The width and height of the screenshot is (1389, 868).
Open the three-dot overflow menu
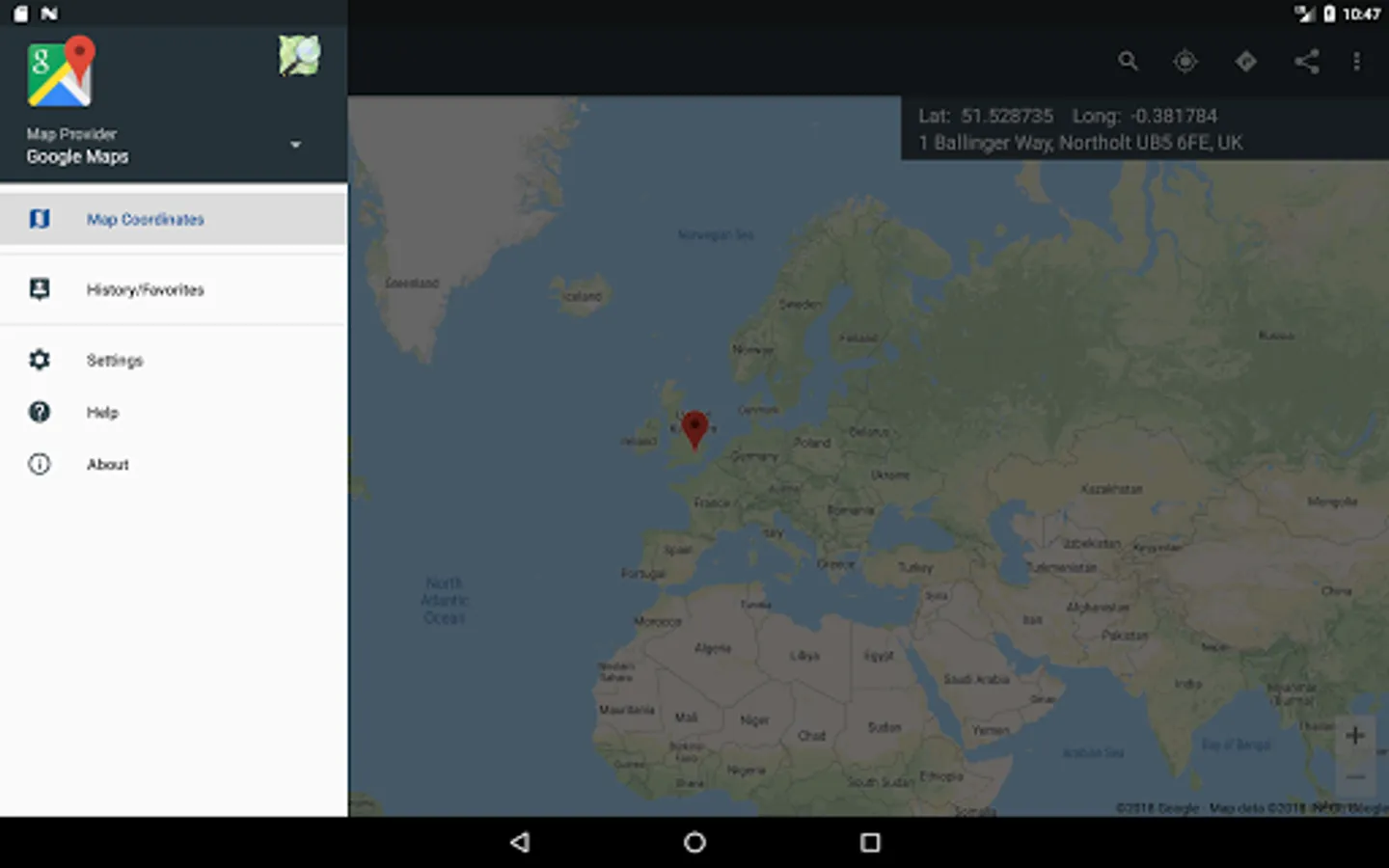coord(1357,62)
